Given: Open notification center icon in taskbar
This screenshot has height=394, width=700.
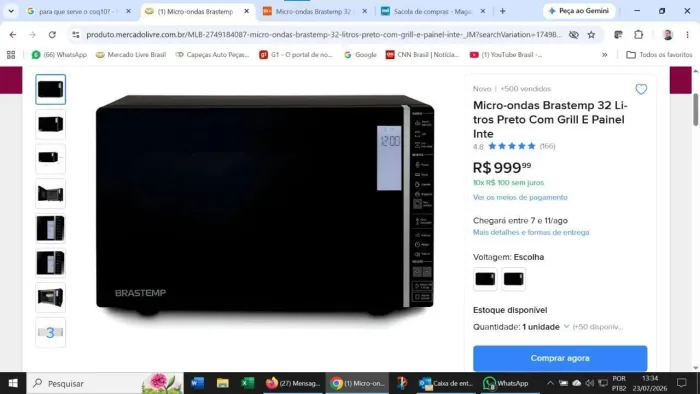Looking at the screenshot, I should 681,383.
